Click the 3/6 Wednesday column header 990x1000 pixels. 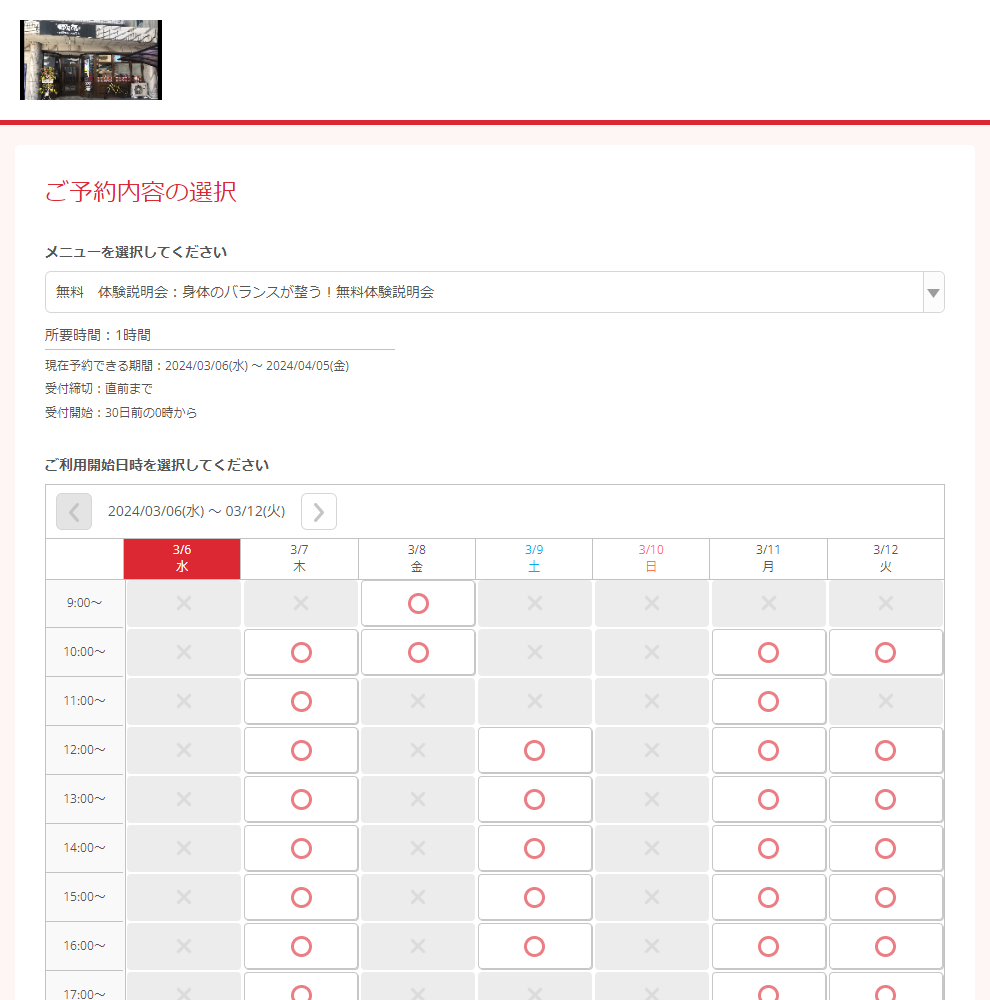[x=182, y=558]
